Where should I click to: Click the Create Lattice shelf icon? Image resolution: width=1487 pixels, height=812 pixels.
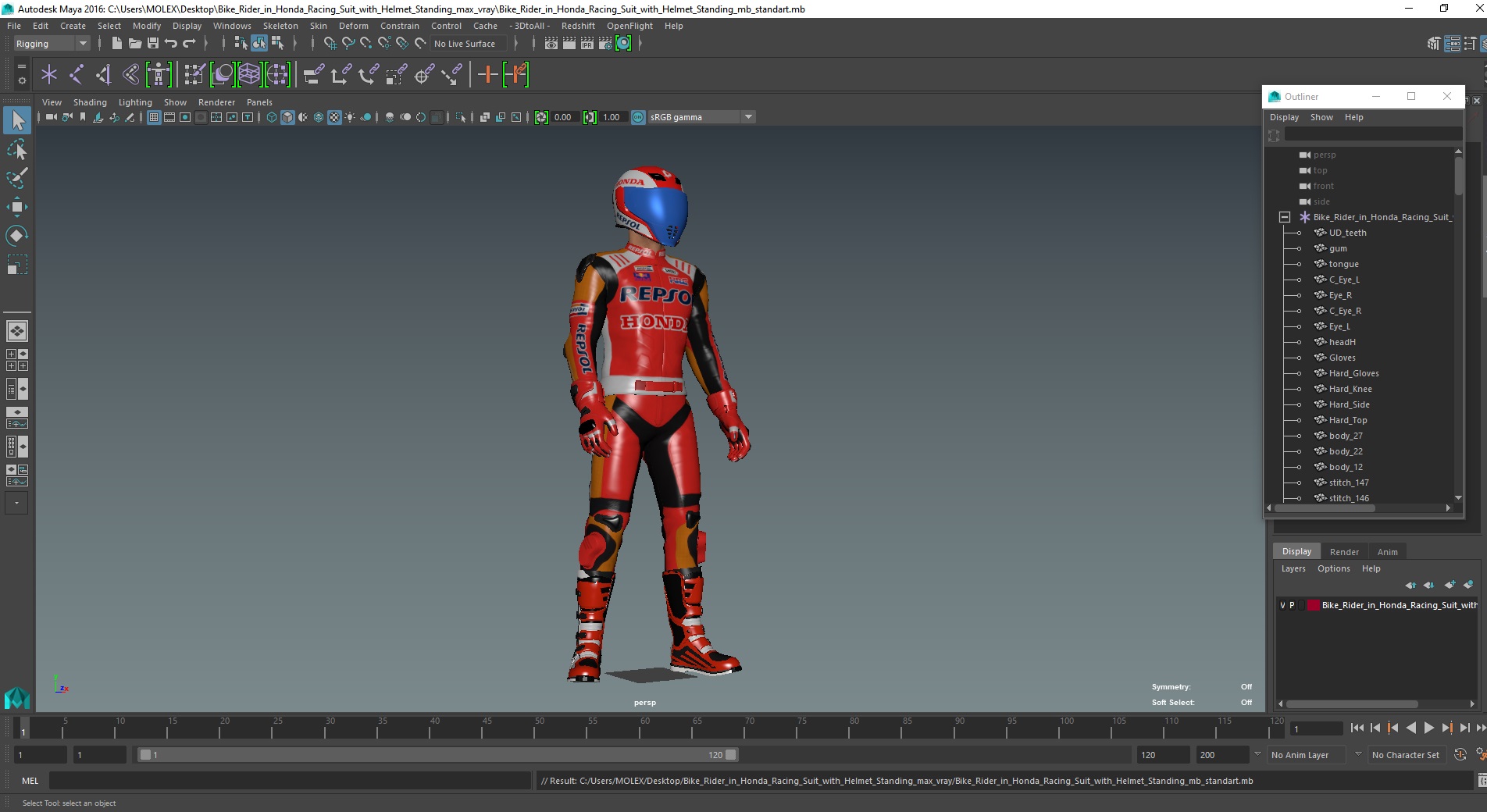pos(249,75)
